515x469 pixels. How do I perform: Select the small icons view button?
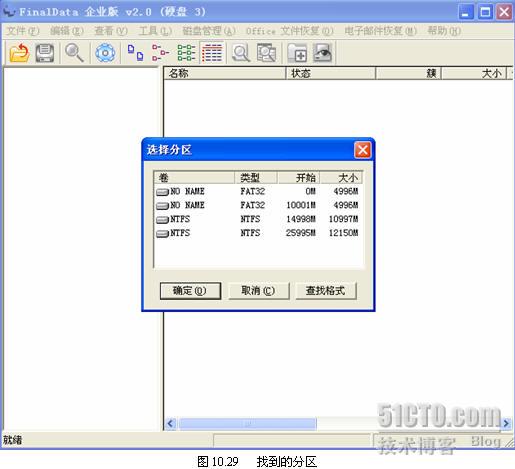pos(161,53)
